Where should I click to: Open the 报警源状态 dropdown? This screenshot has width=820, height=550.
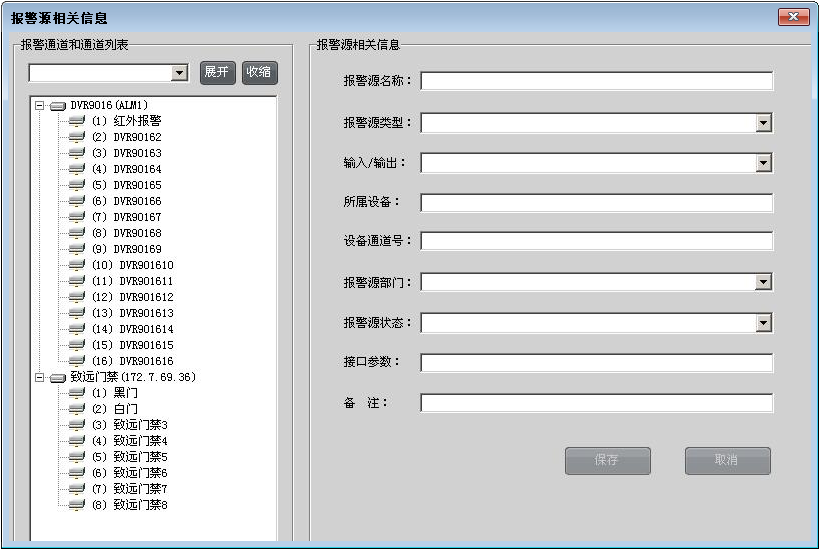[763, 323]
